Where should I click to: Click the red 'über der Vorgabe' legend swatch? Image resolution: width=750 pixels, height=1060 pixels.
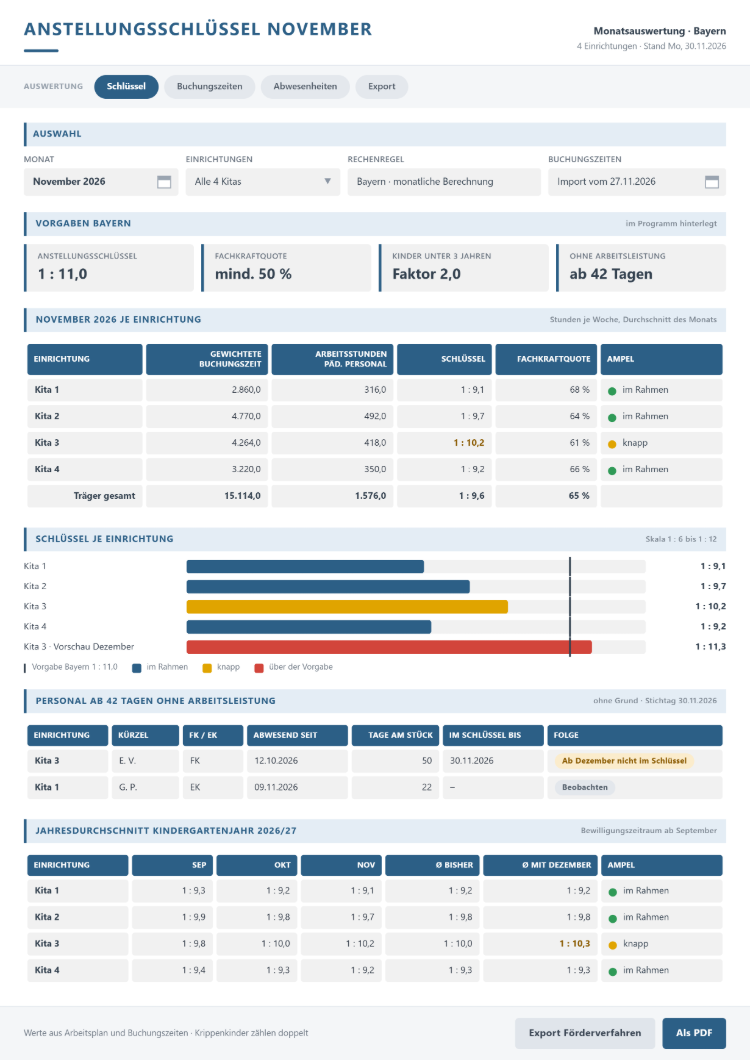[258, 668]
